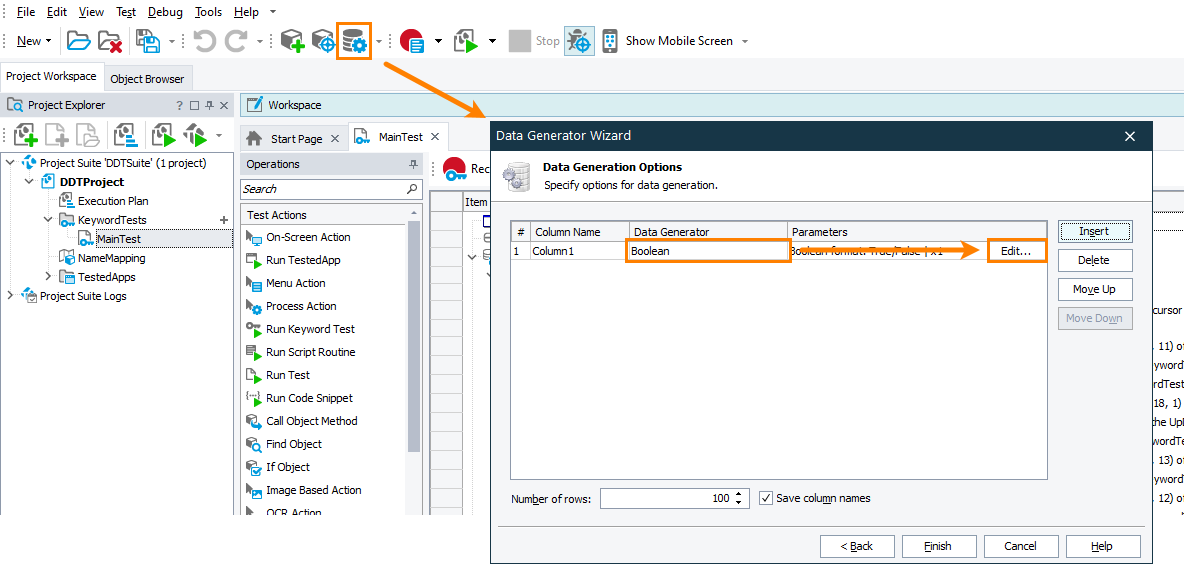Click the Show Mobile Screen phone icon
The height and width of the screenshot is (564, 1184).
tap(609, 41)
